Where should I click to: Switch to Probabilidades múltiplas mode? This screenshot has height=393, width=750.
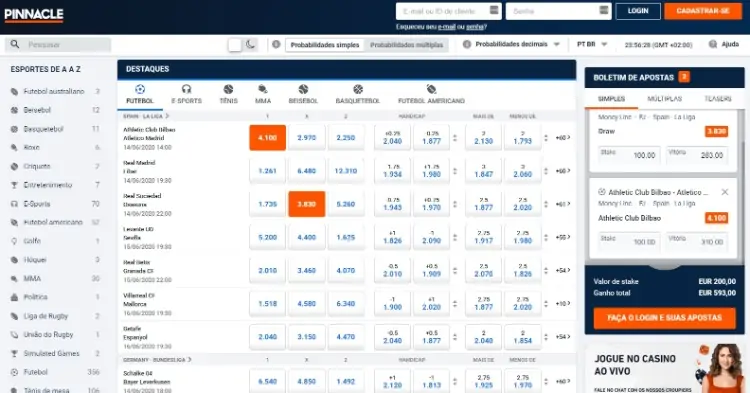pyautogui.click(x=406, y=45)
